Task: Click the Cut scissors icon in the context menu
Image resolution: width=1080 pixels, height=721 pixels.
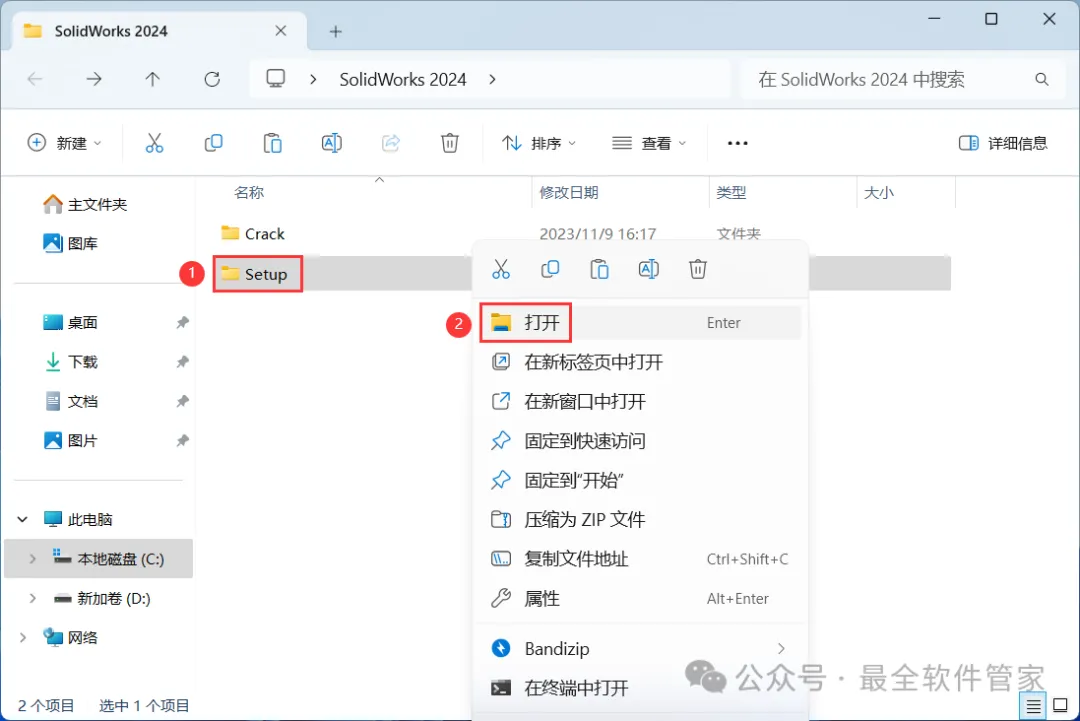Action: click(501, 269)
